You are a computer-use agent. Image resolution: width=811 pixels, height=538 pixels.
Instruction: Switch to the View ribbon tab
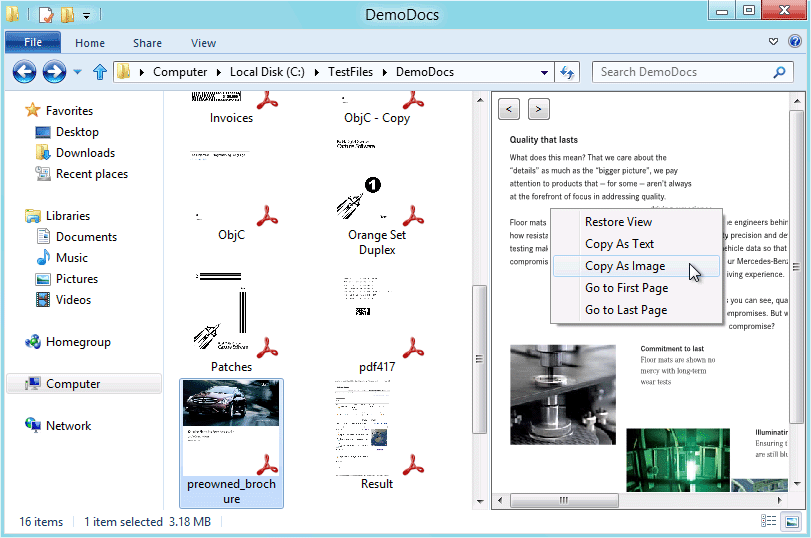tap(203, 43)
